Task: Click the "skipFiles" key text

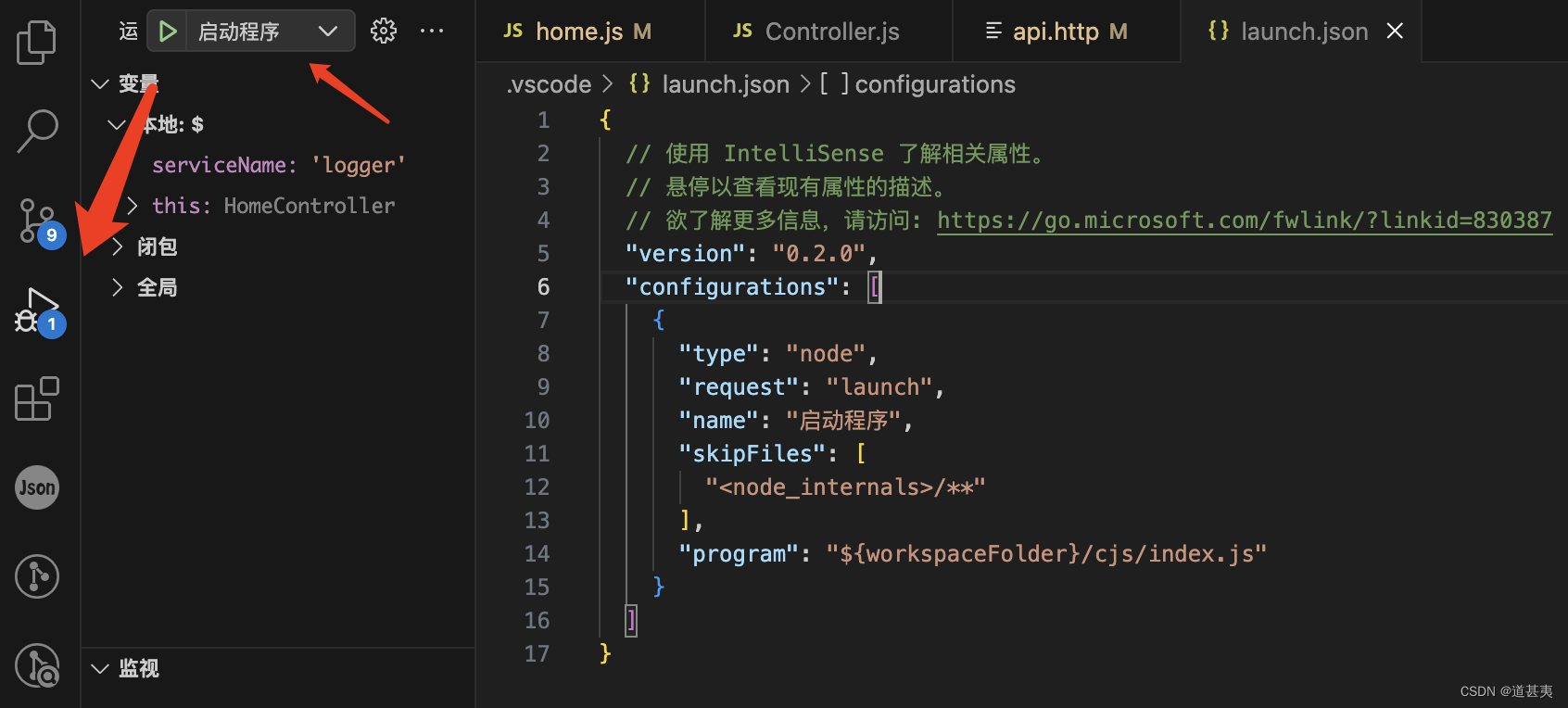Action: pos(752,453)
